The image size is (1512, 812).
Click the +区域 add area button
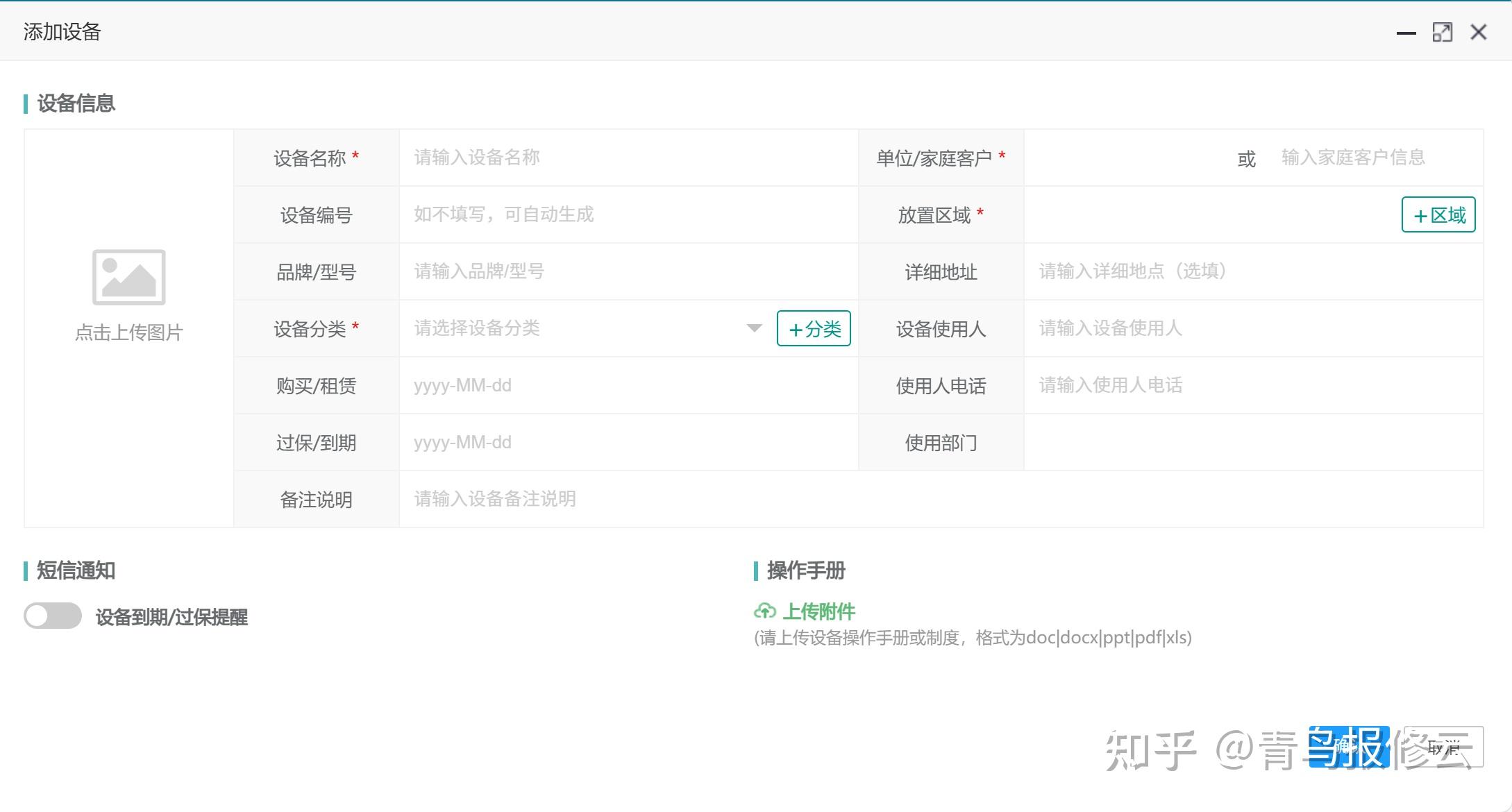(1438, 214)
